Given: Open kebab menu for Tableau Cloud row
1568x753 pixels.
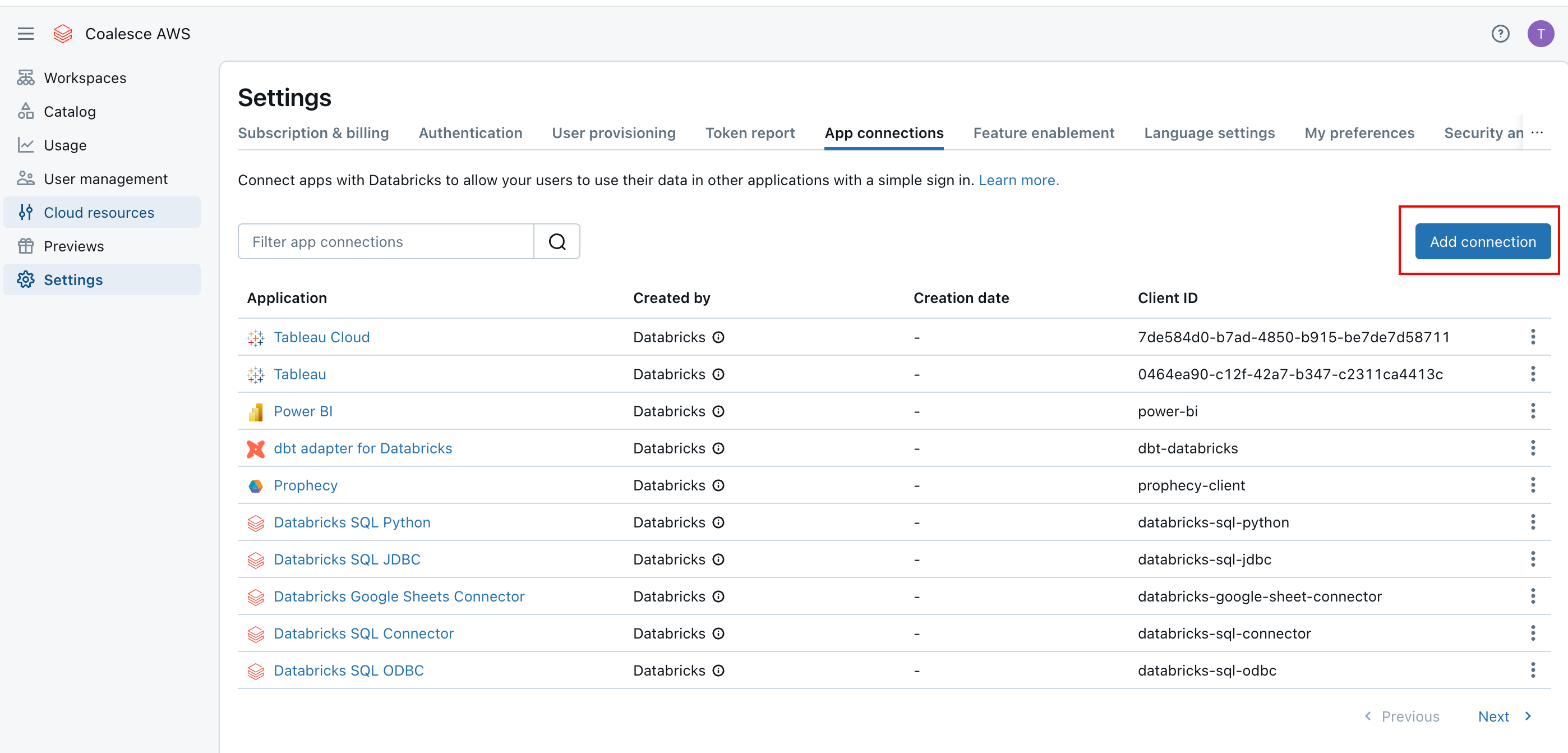Looking at the screenshot, I should coord(1533,337).
